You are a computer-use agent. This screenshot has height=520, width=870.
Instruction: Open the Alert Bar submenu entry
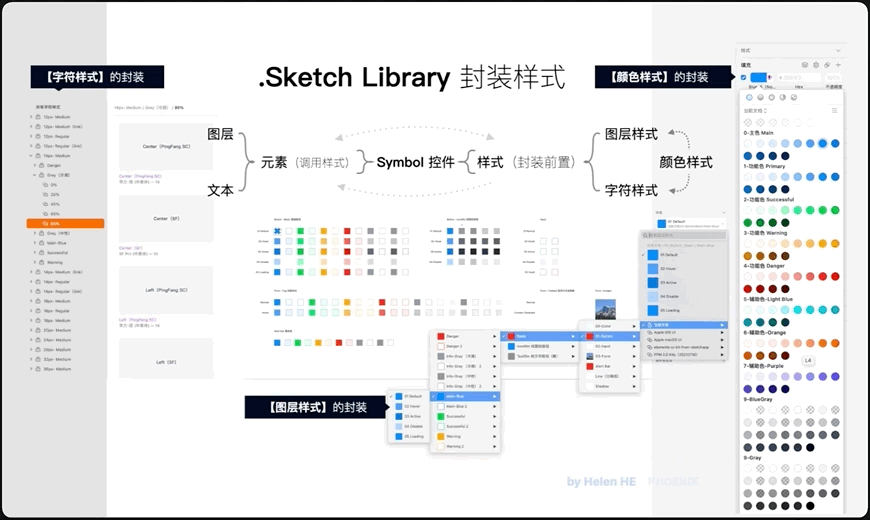pyautogui.click(x=609, y=366)
